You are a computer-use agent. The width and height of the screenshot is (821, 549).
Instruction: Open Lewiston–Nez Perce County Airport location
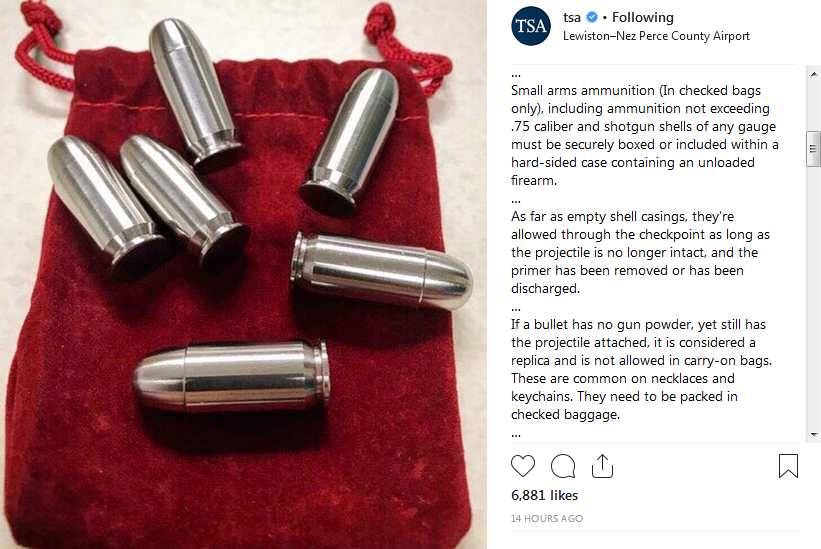pyautogui.click(x=656, y=36)
